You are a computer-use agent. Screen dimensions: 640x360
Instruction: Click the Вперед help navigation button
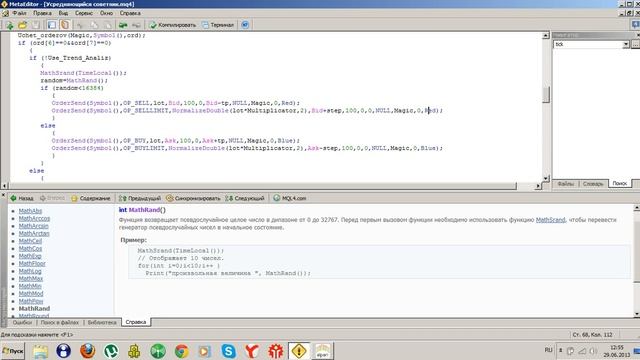[52, 198]
